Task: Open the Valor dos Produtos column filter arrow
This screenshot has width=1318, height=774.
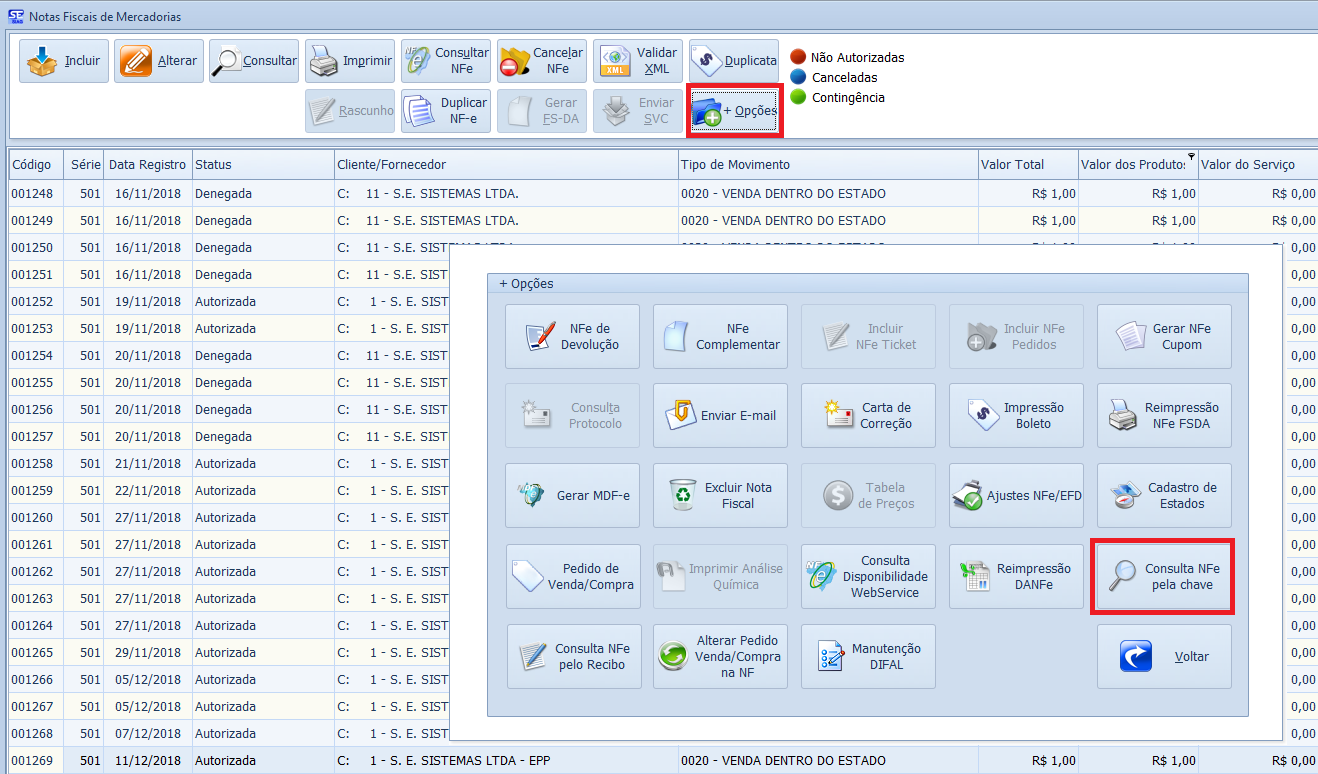Action: [x=1191, y=156]
